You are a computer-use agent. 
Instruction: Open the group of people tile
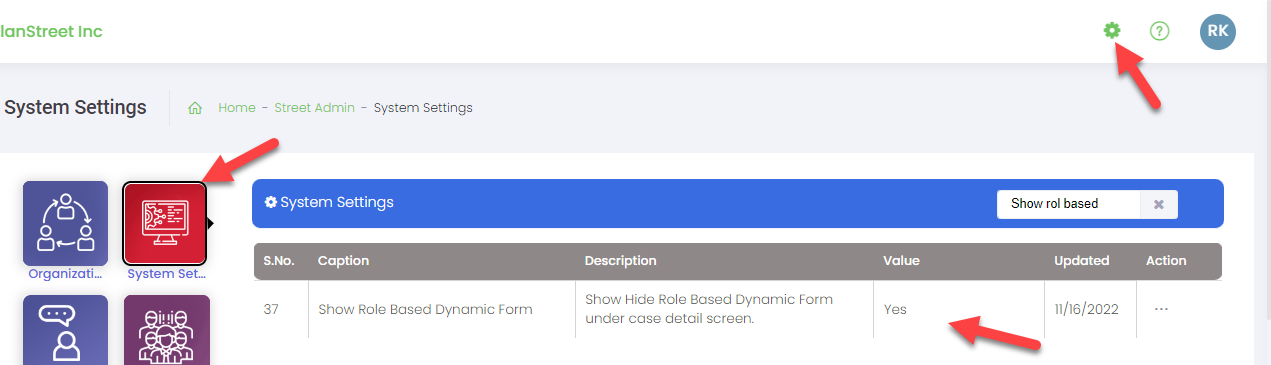[167, 330]
